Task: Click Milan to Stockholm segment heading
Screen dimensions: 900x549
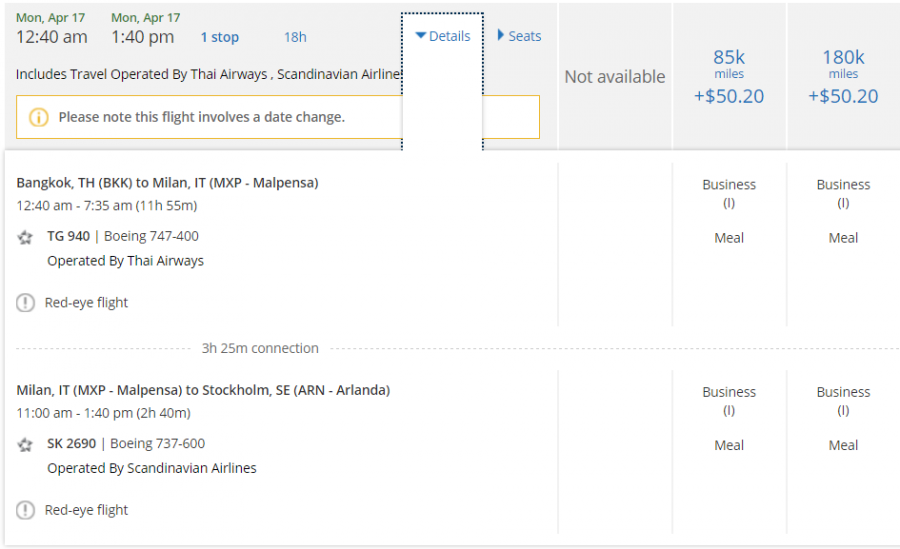Action: point(203,390)
